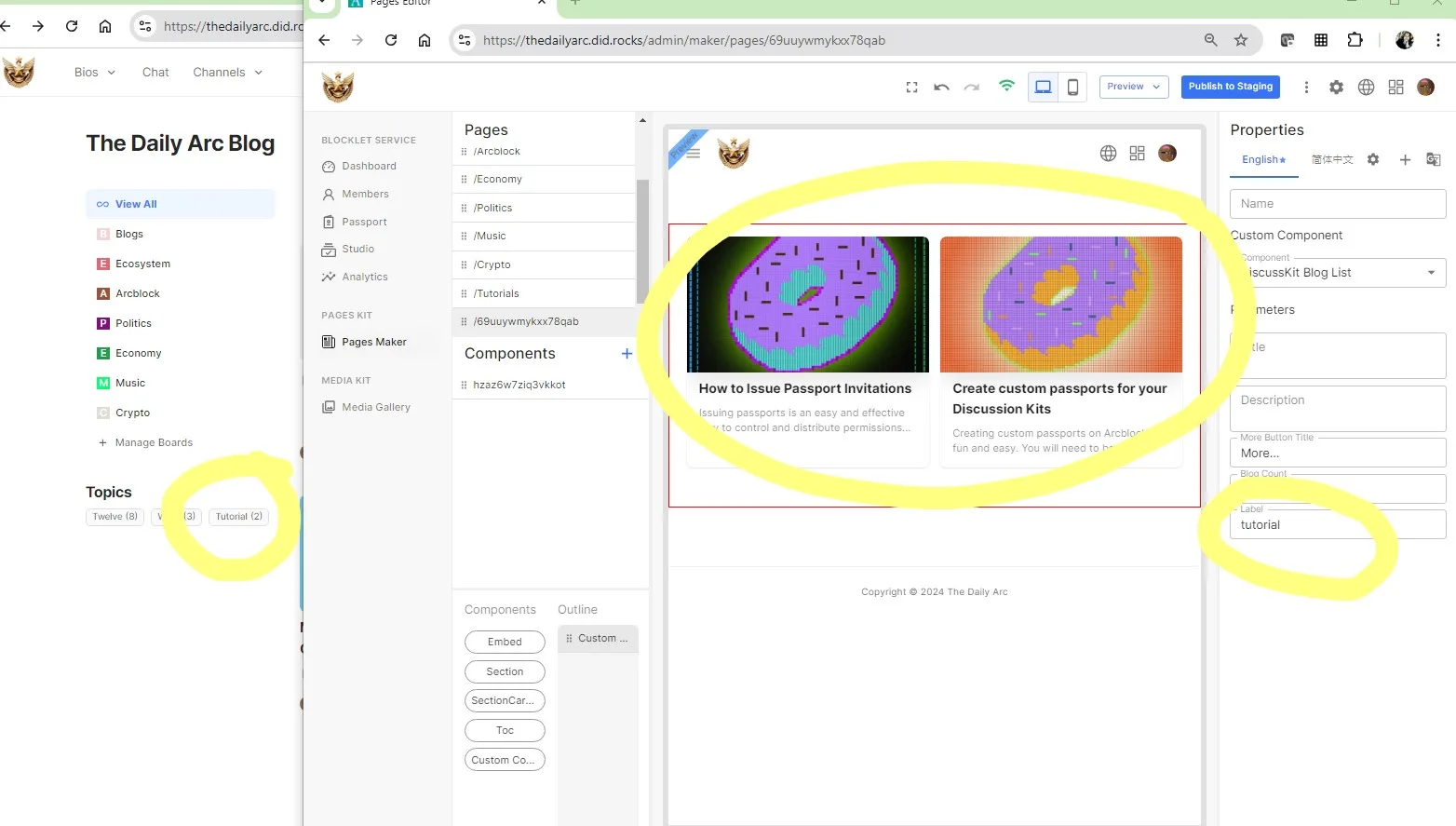
Task: Open the Bios dropdown in the blog window
Action: 95,73
